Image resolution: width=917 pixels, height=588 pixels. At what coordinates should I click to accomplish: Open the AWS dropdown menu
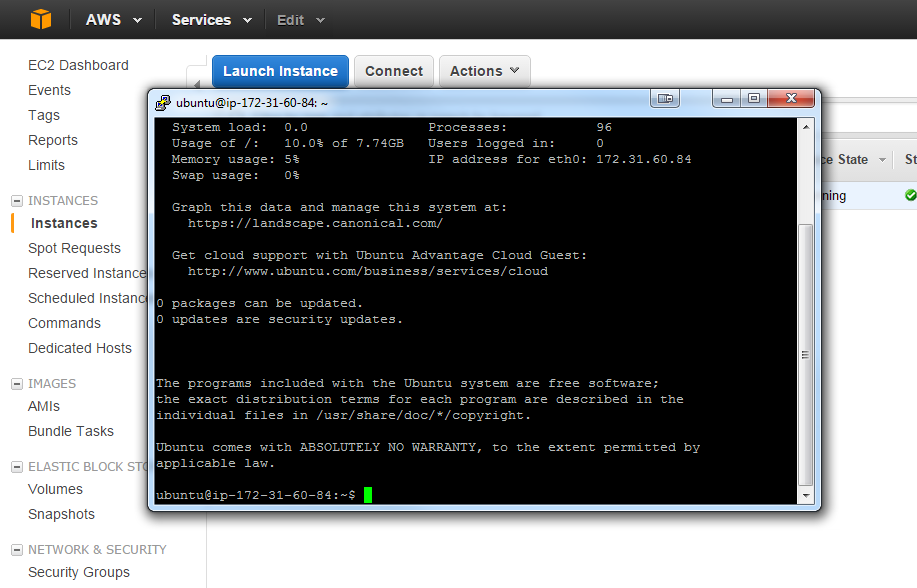114,20
